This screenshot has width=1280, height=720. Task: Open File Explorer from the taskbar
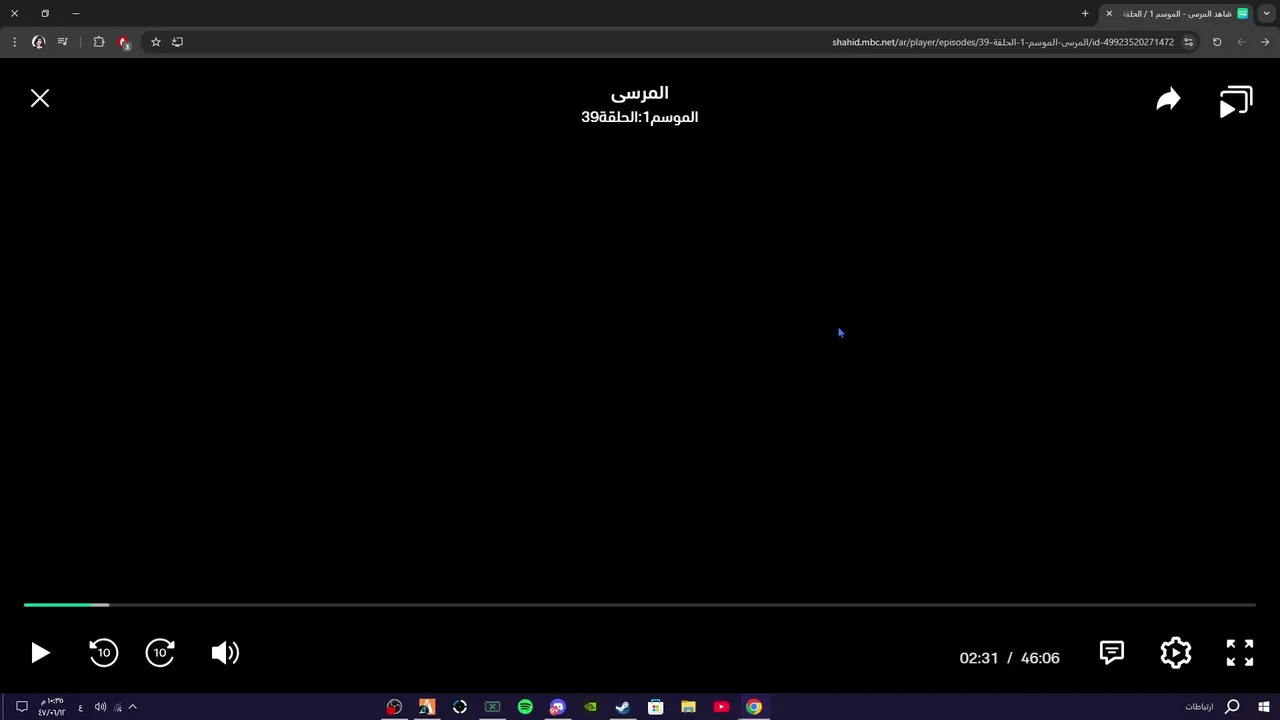[x=688, y=707]
